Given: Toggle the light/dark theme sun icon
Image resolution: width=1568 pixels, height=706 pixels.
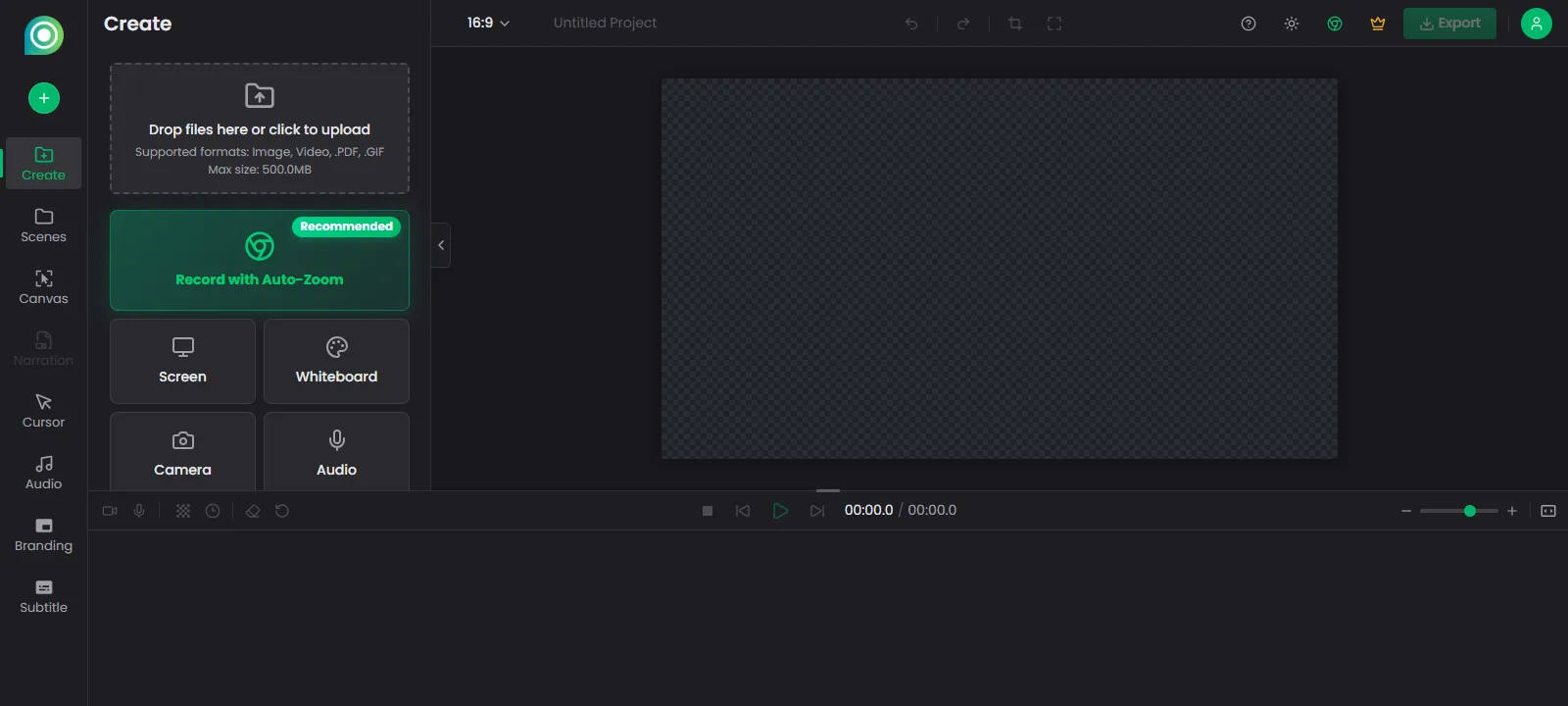Looking at the screenshot, I should pos(1292,24).
